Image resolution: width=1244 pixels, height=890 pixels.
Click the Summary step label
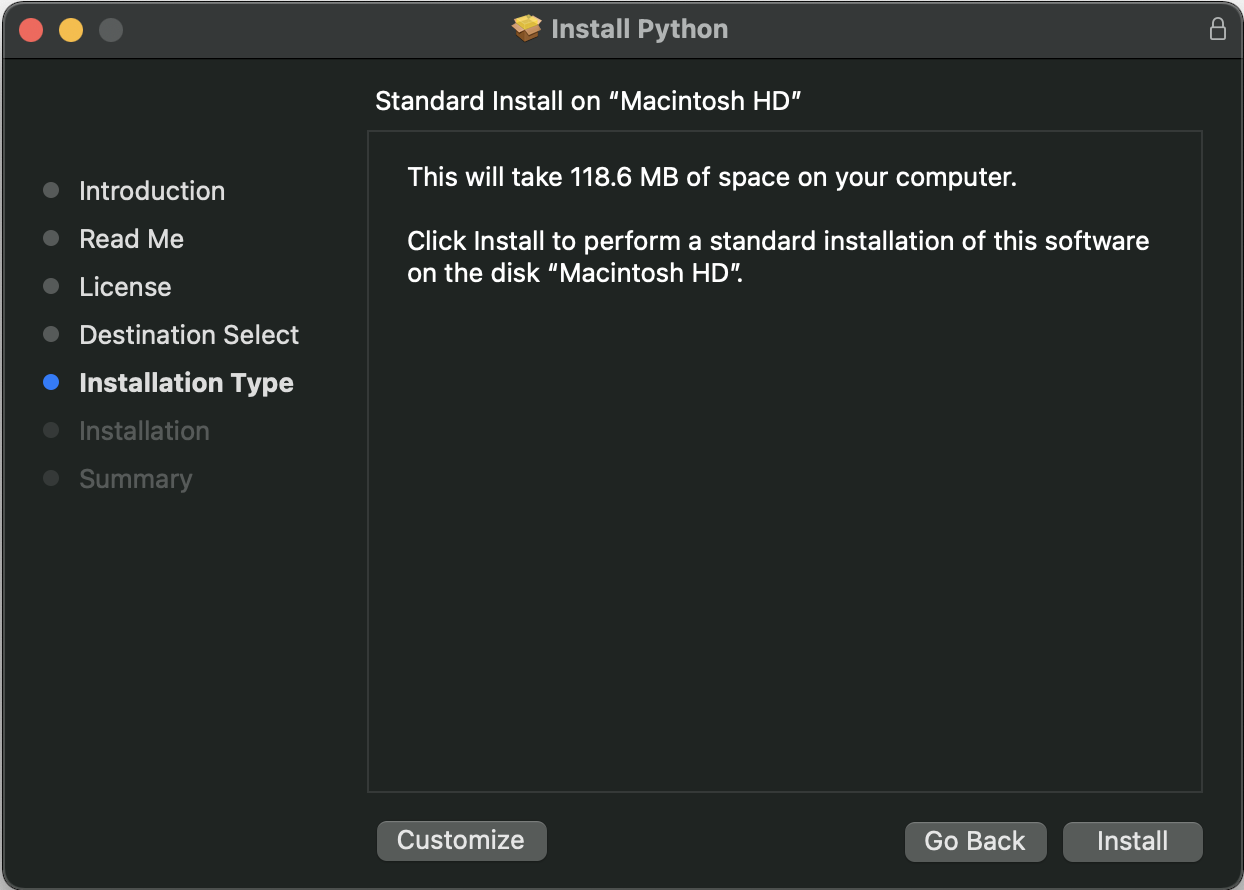[135, 479]
